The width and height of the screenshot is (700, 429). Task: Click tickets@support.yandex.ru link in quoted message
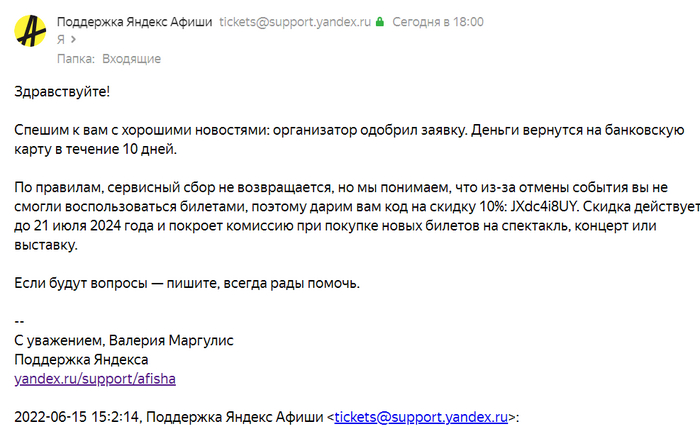pyautogui.click(x=422, y=416)
